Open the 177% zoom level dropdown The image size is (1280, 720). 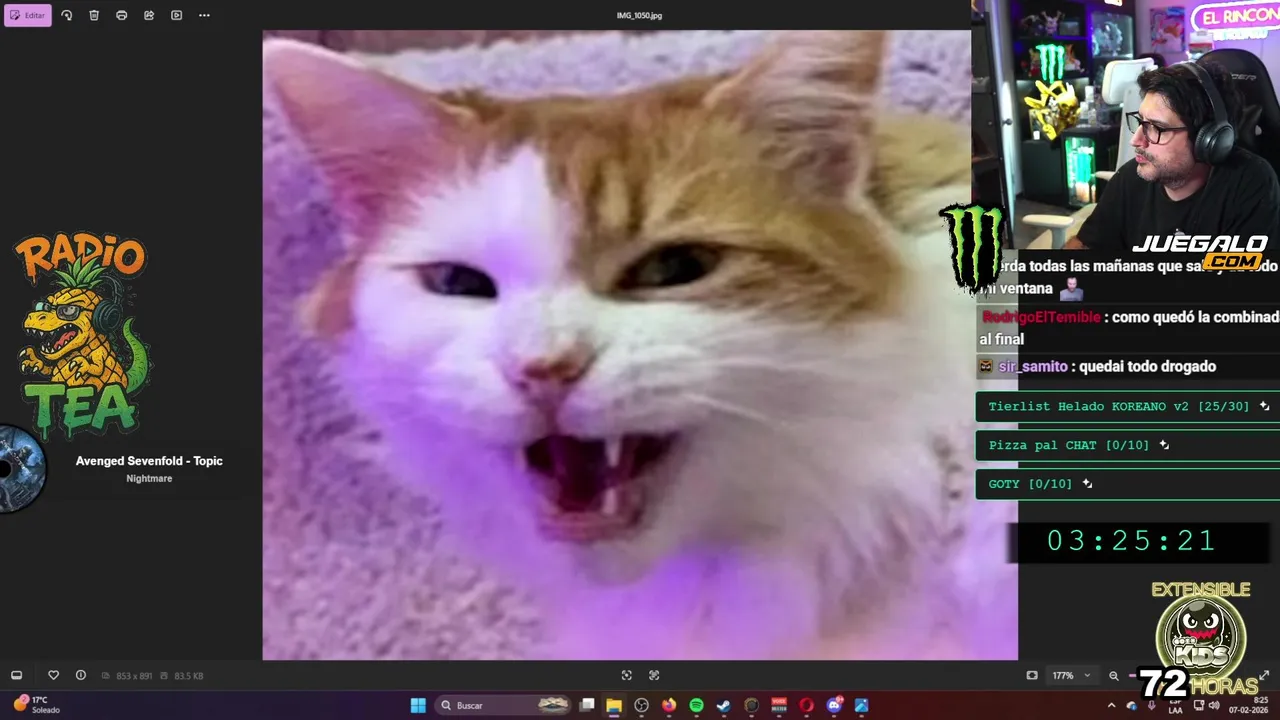tap(1071, 675)
